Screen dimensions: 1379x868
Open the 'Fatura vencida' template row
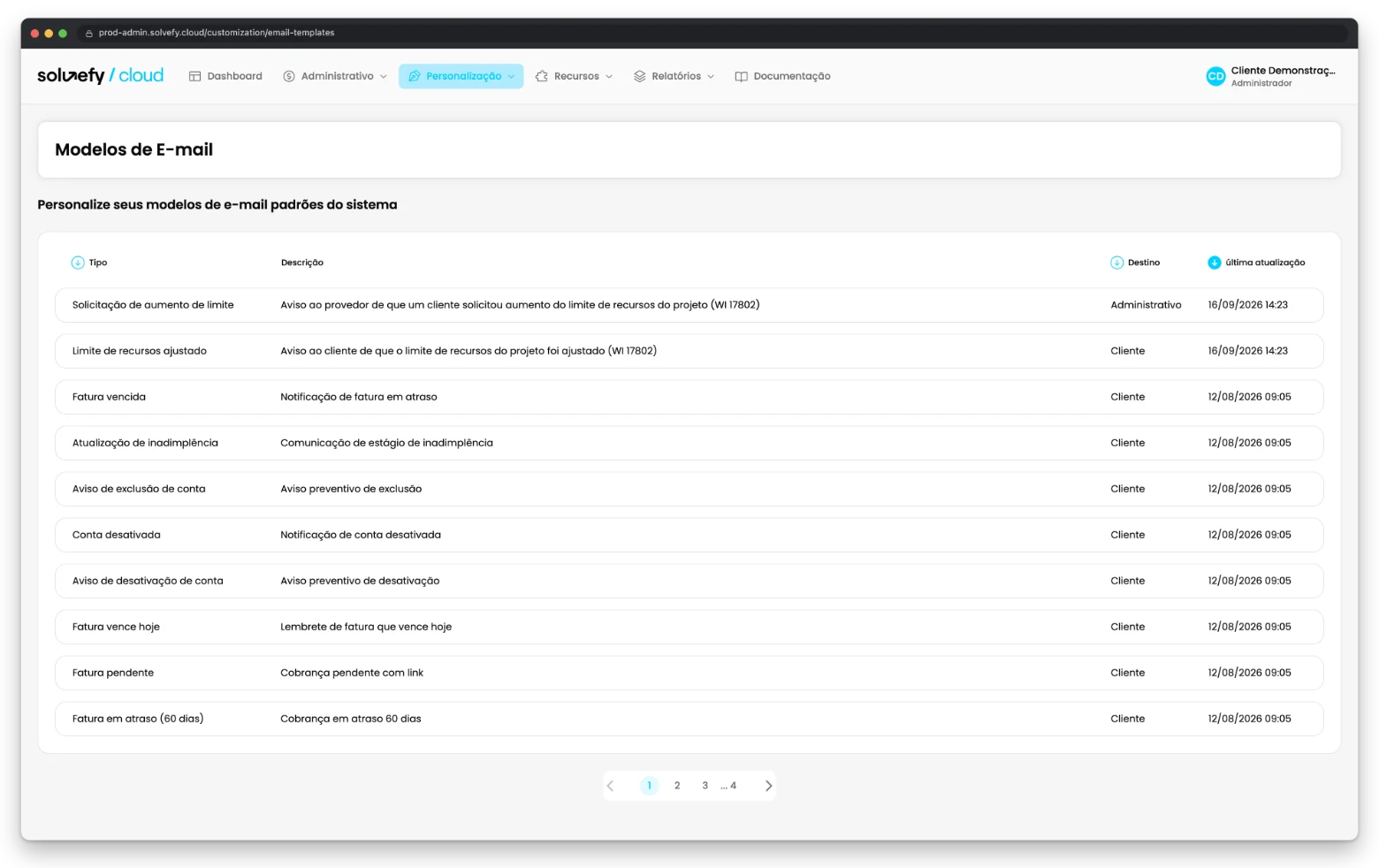(x=689, y=397)
